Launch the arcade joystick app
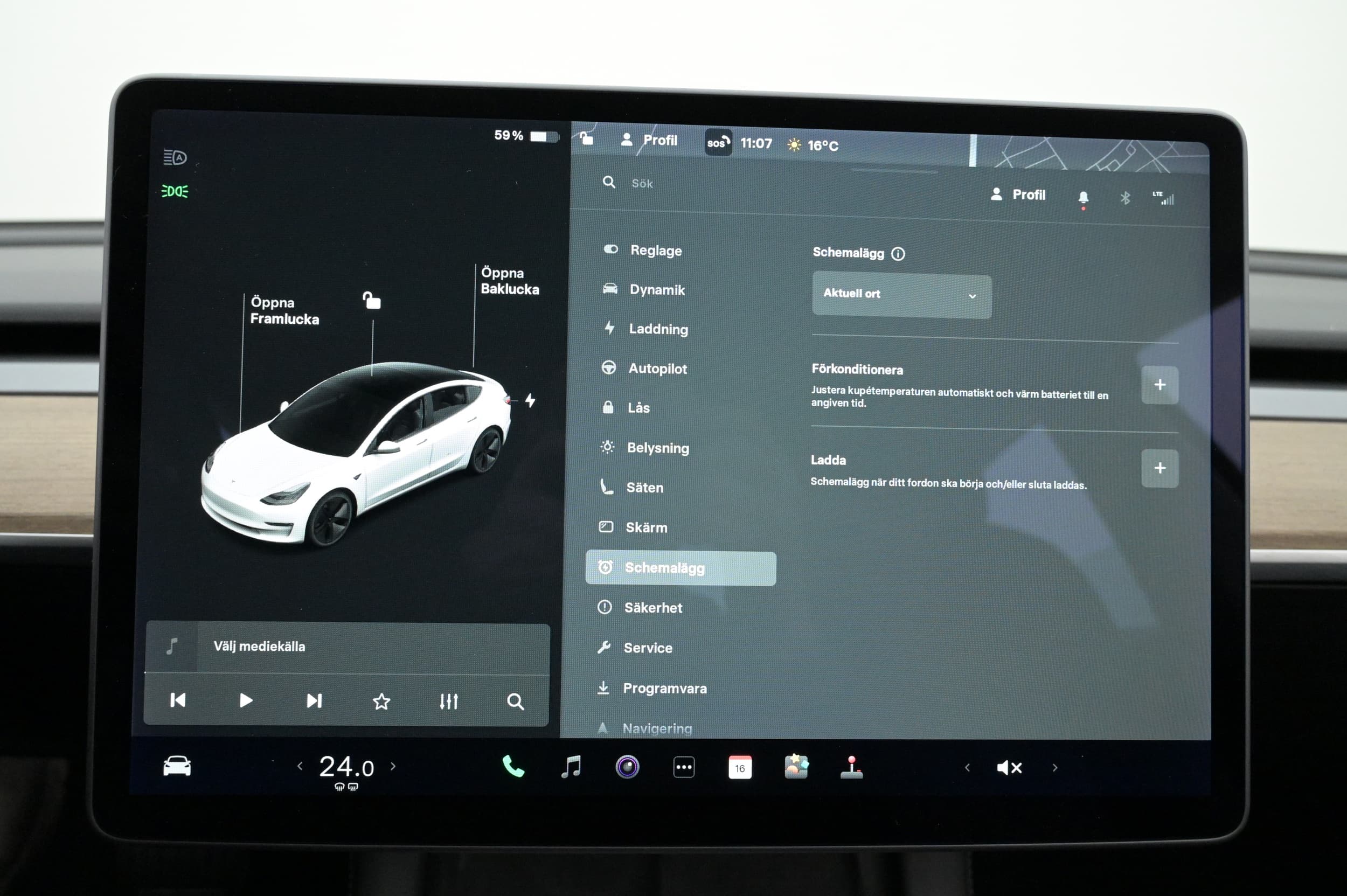 coord(851,767)
